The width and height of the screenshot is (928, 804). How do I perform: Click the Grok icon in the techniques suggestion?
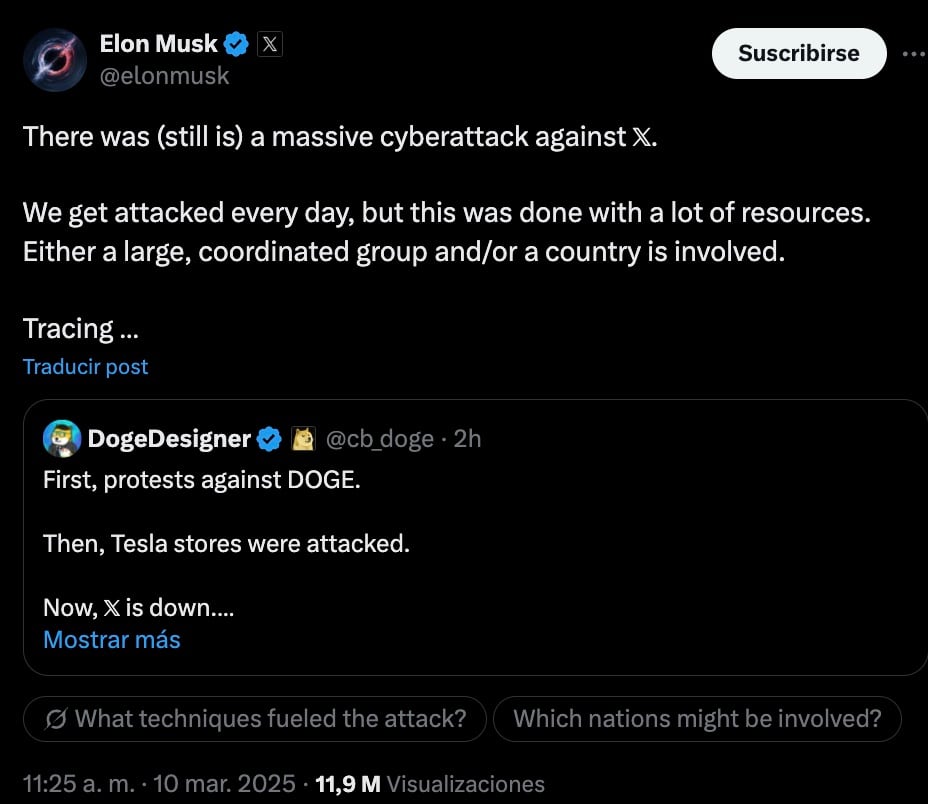(56, 718)
